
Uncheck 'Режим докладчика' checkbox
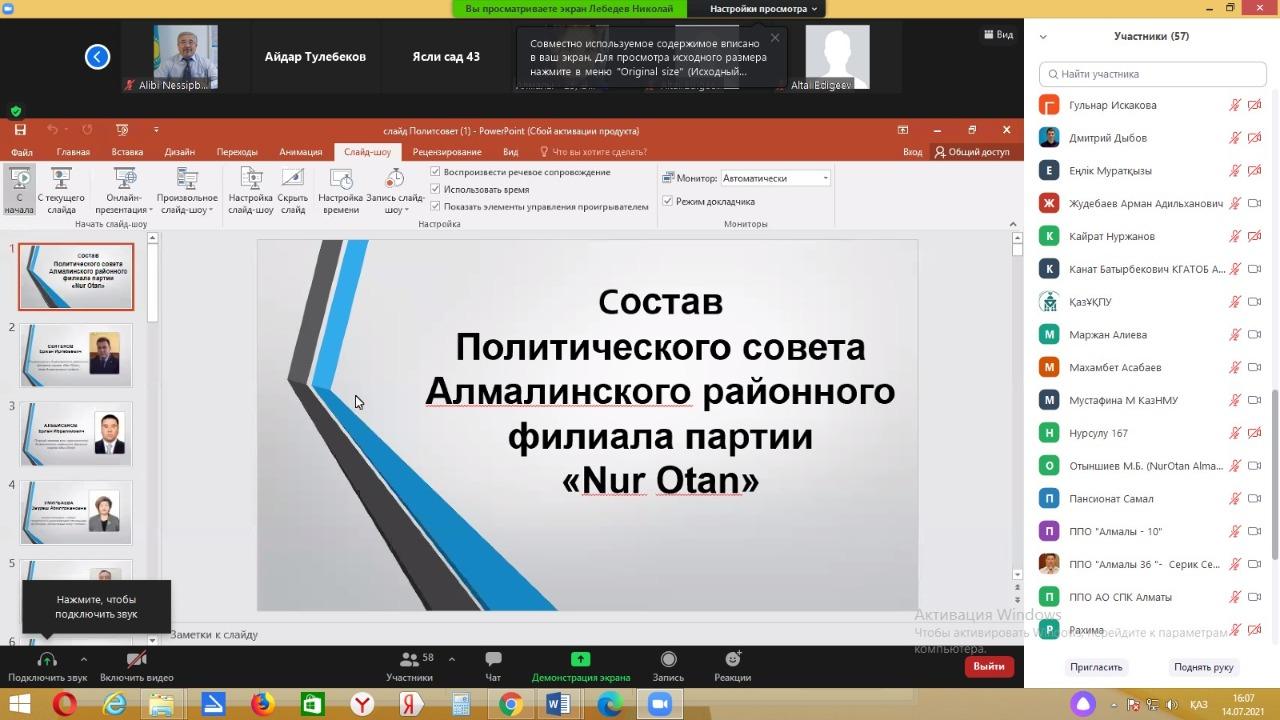(668, 201)
